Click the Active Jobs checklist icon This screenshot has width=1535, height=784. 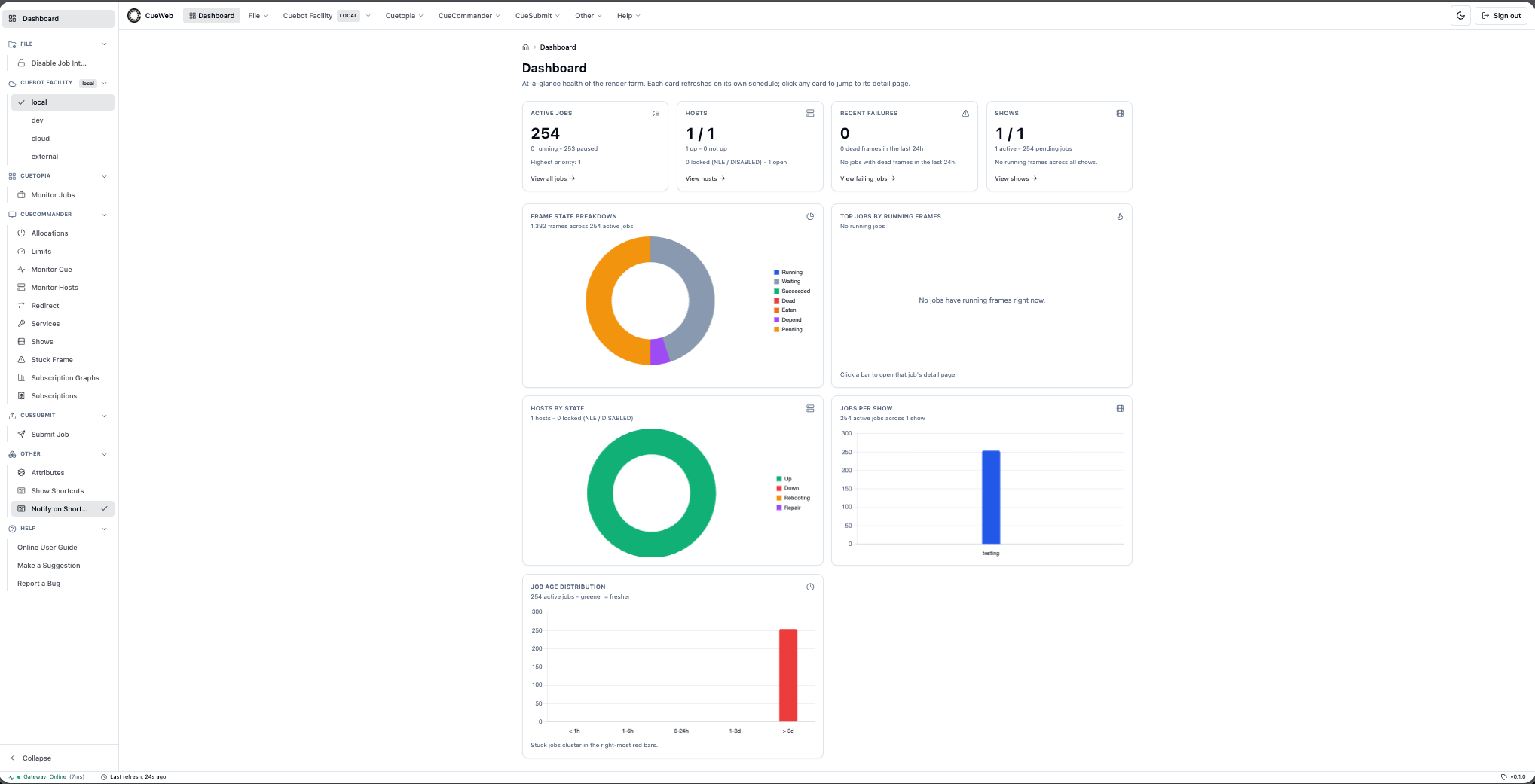(656, 113)
